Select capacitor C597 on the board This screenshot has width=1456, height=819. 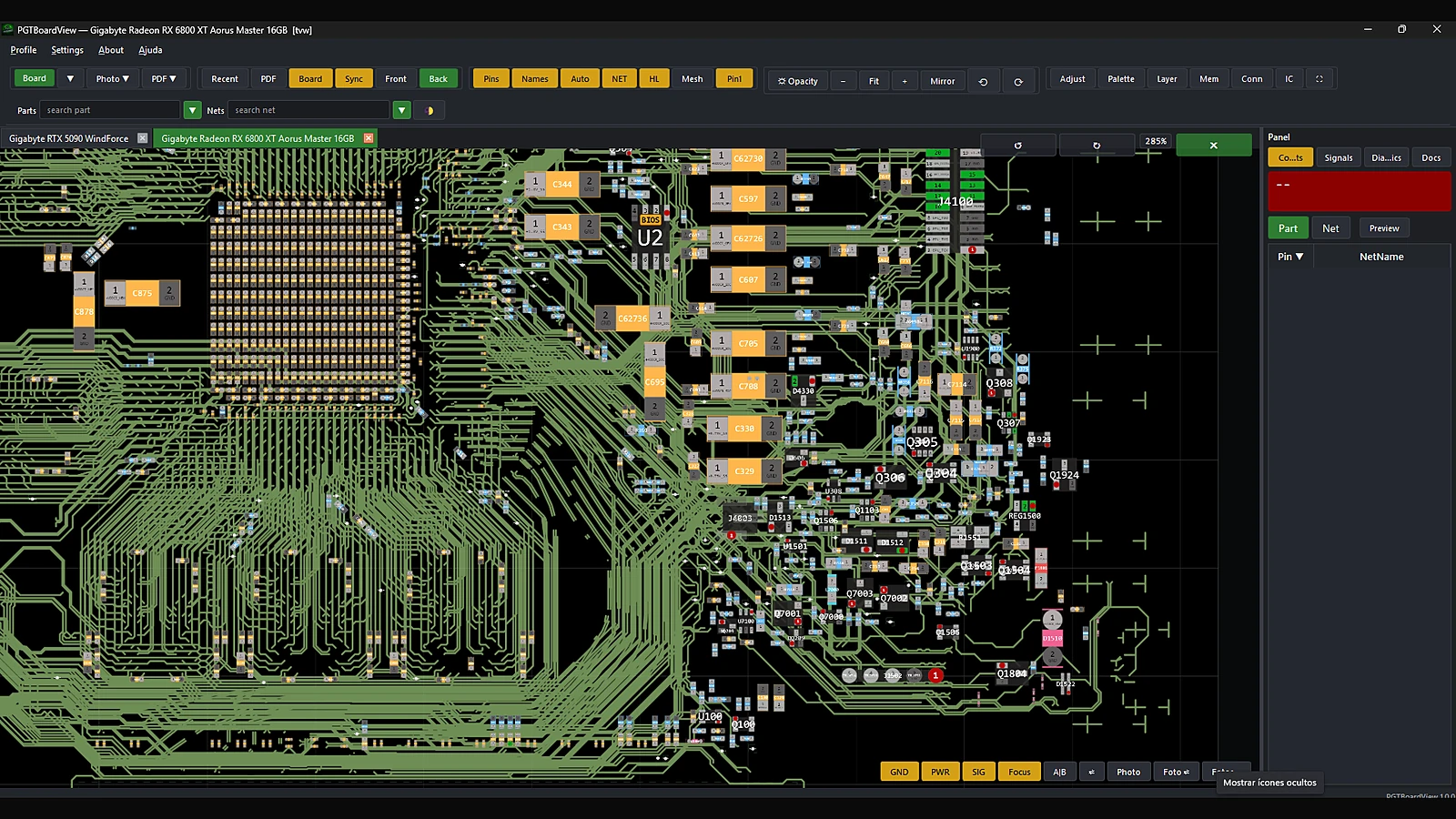pyautogui.click(x=748, y=198)
